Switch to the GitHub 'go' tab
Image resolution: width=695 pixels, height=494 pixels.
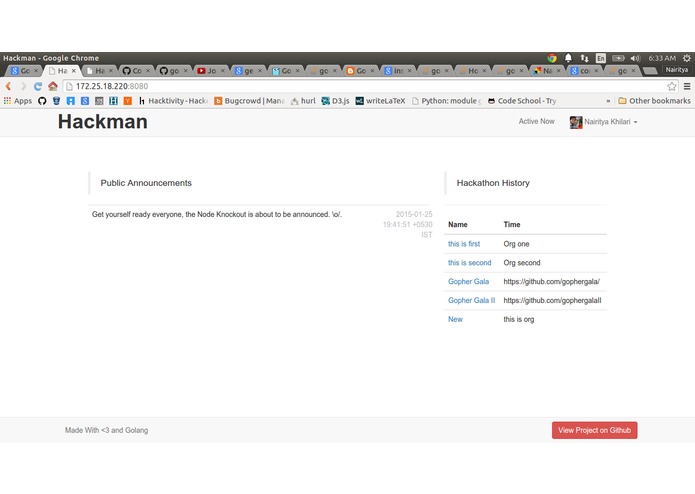click(172, 71)
